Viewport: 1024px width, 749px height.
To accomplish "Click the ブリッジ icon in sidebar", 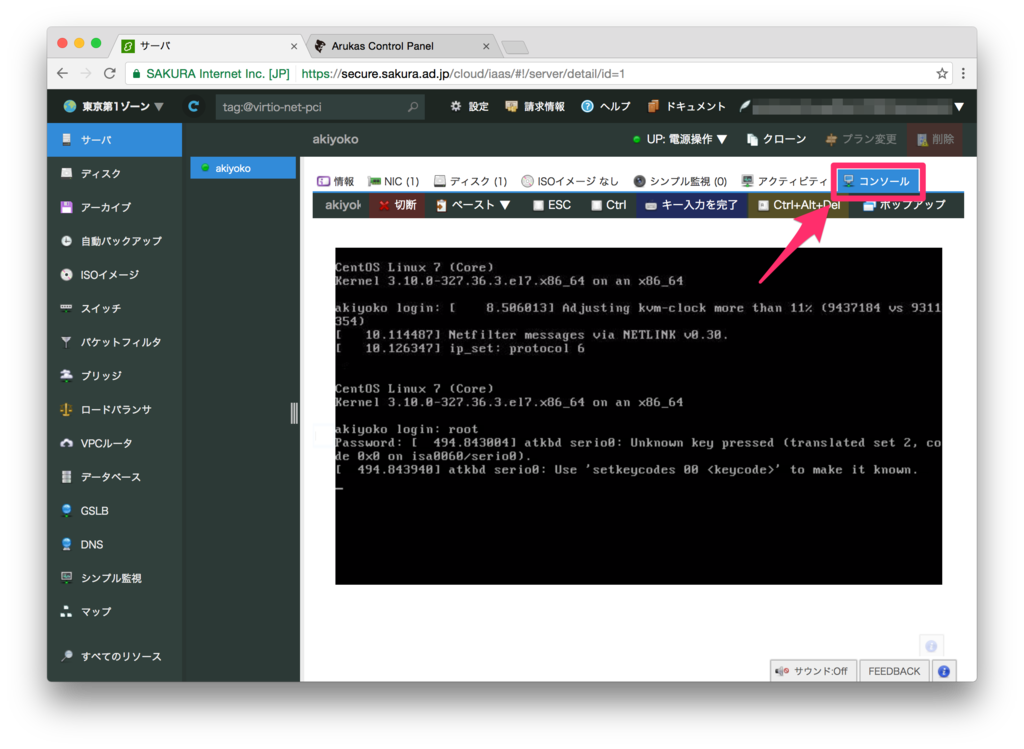I will [x=66, y=375].
